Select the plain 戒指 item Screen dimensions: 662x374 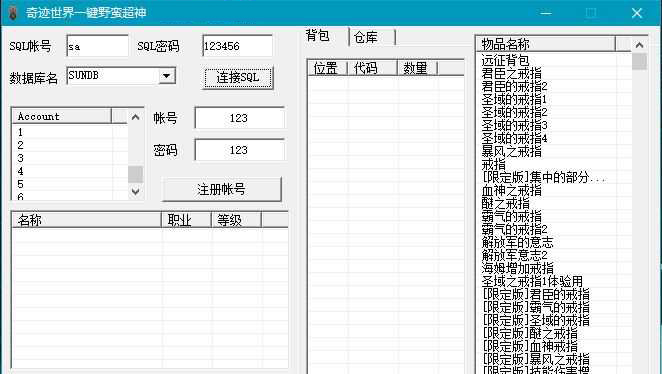493,164
